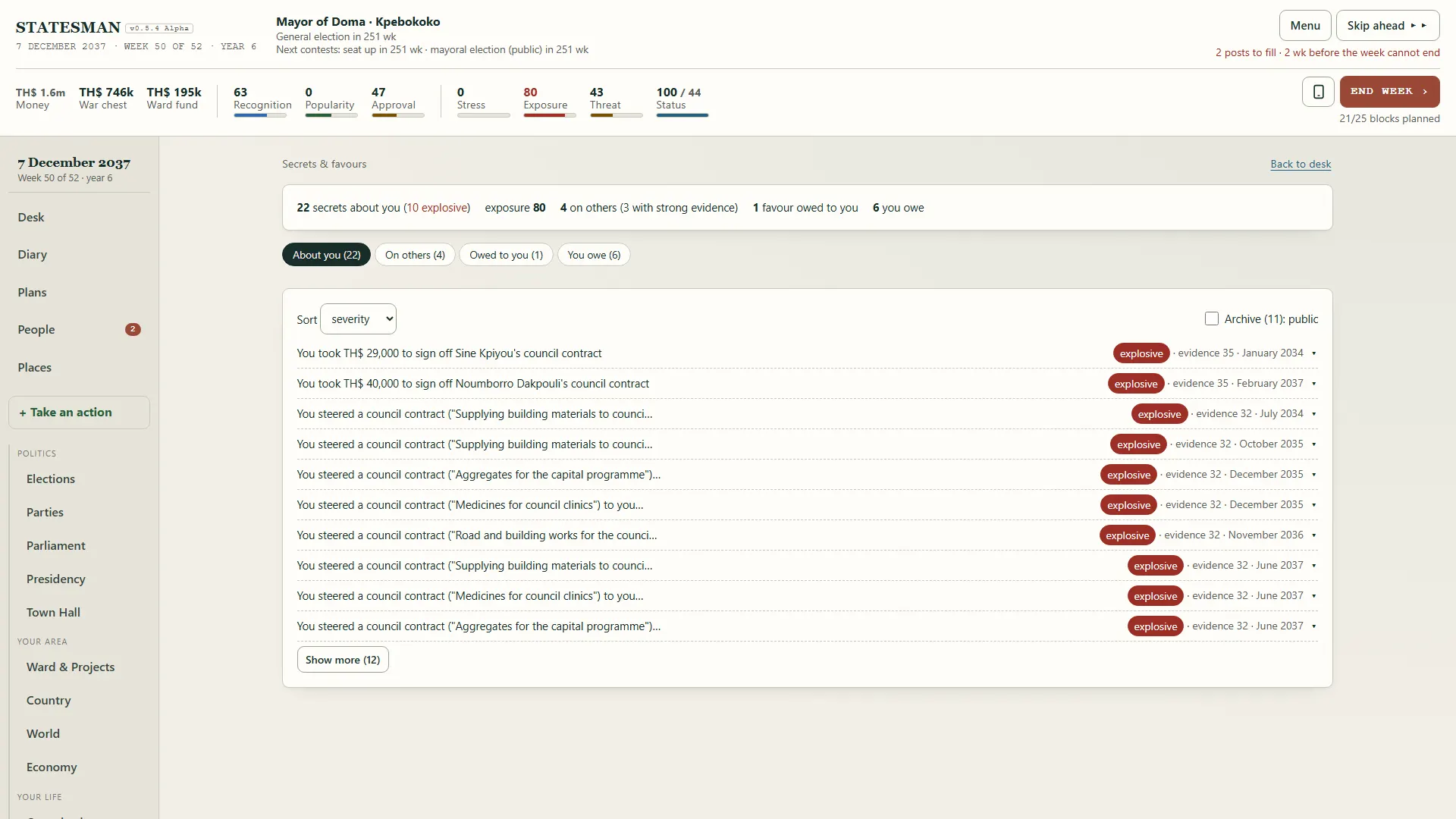Image resolution: width=1456 pixels, height=819 pixels.
Task: Toggle the Archive (11): public checkbox
Action: pyautogui.click(x=1212, y=319)
